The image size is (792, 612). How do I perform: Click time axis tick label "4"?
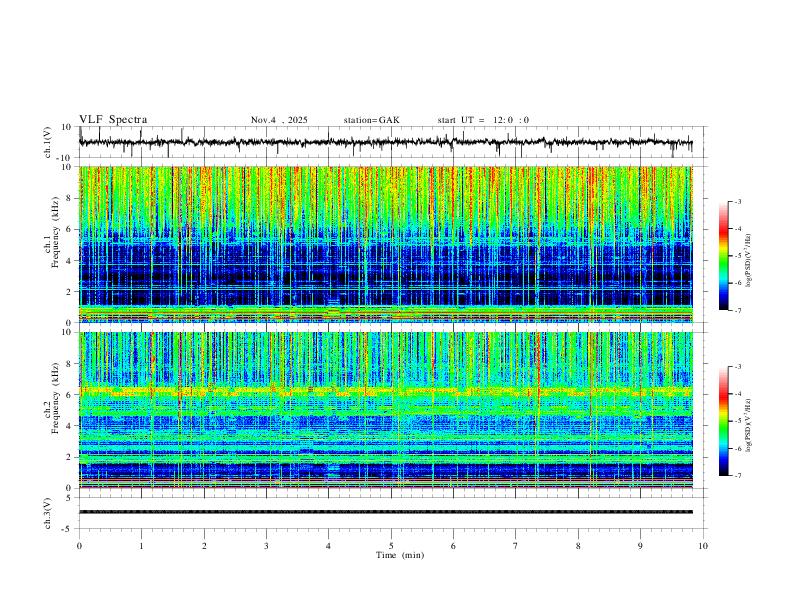coord(328,546)
